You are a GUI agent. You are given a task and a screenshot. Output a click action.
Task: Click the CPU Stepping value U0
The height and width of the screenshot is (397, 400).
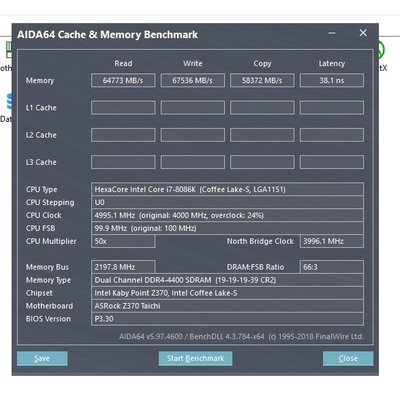(x=227, y=202)
